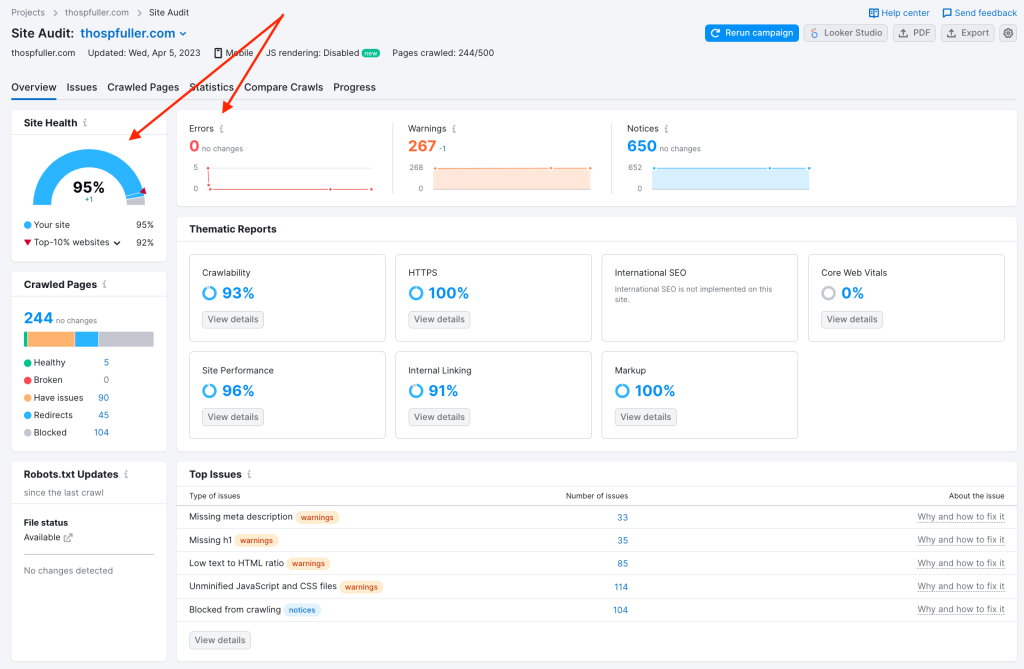Screen dimensions: 1024x669
Task: Click the Core Web Vitals ring icon
Action: [x=828, y=293]
